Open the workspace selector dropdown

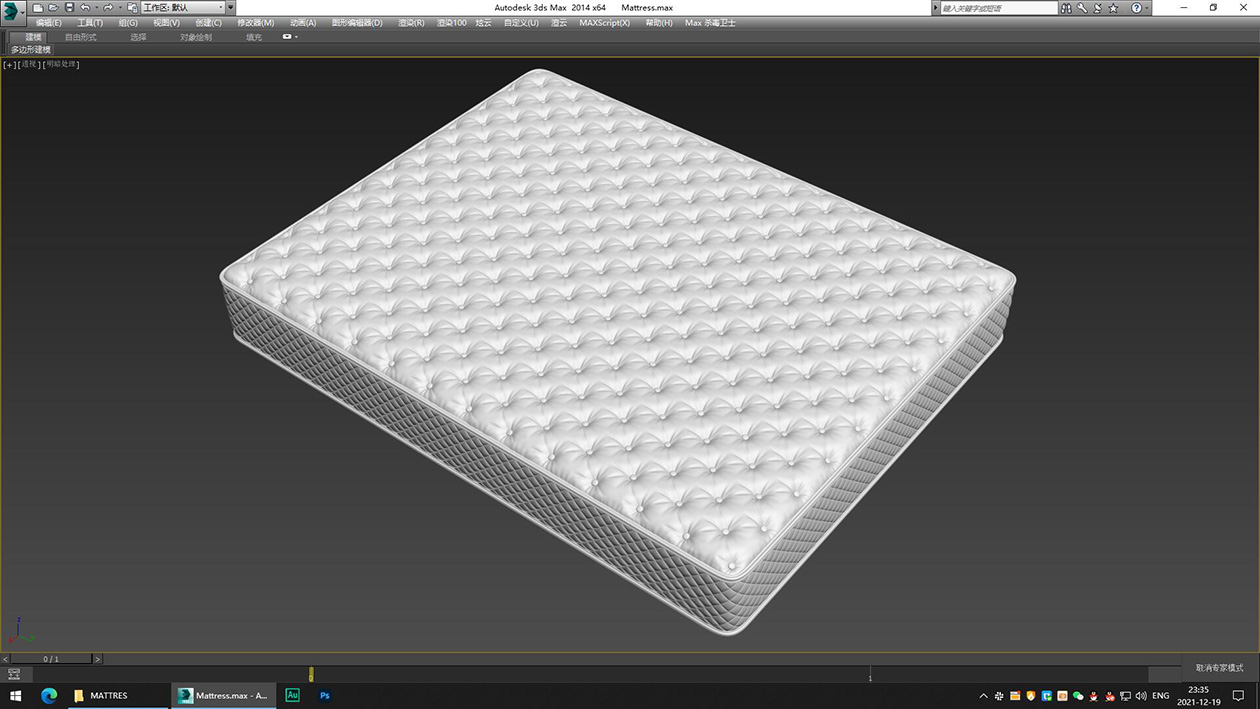[x=182, y=7]
